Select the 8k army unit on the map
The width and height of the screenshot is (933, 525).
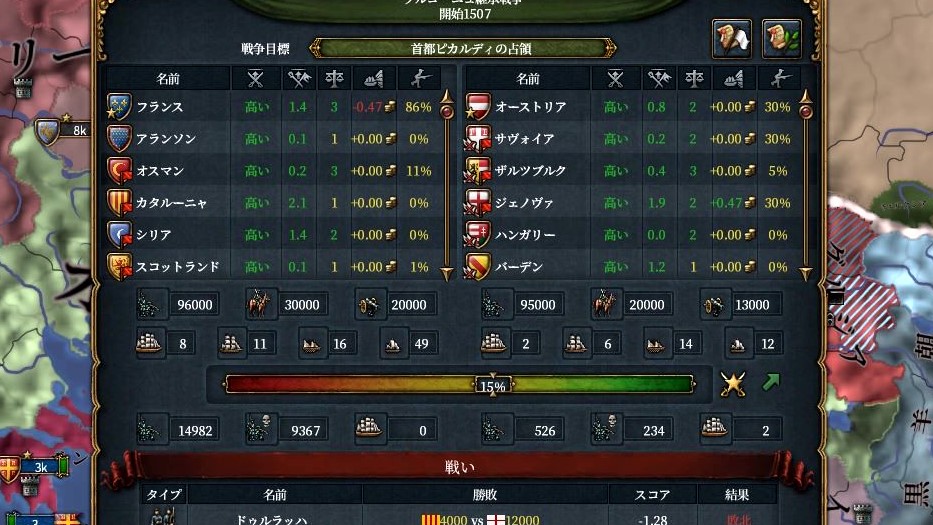tap(64, 130)
